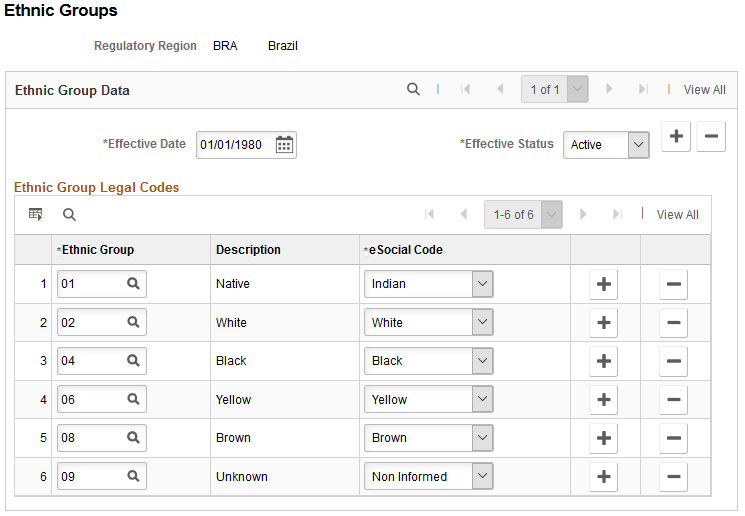Add a row after the Native row
The width and height of the screenshot is (745, 516).
[x=603, y=284]
